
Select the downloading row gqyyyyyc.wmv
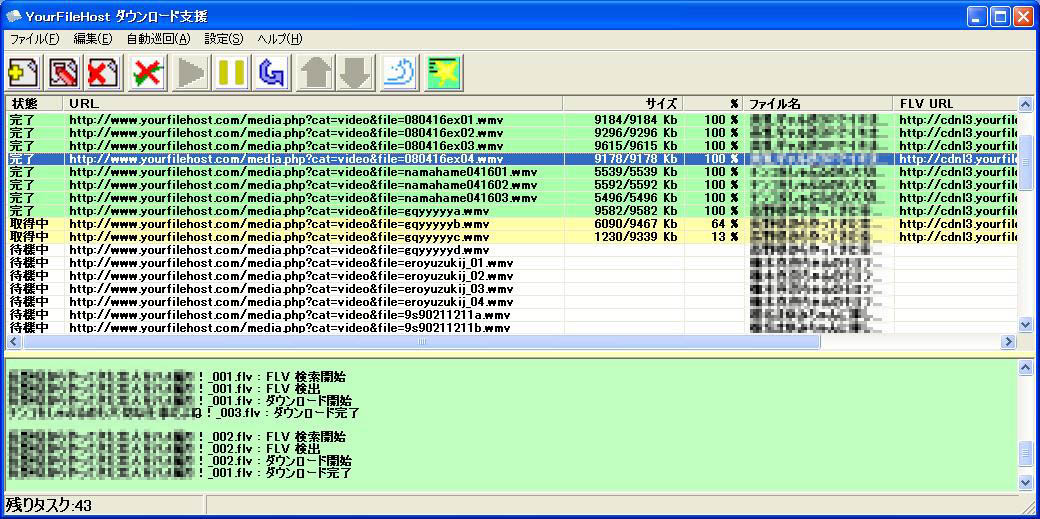pyautogui.click(x=285, y=237)
